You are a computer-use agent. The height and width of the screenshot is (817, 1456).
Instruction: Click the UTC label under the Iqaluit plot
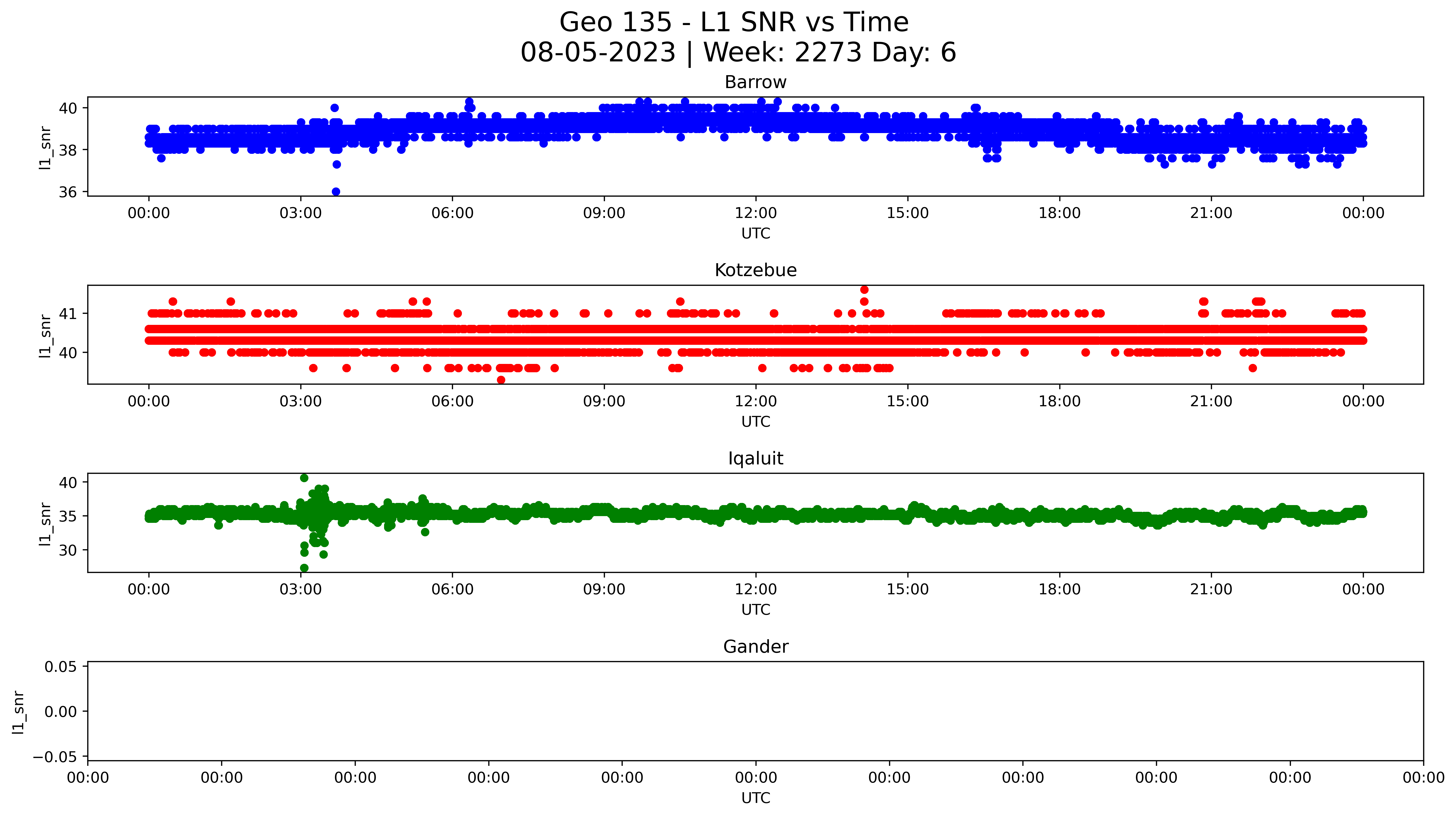click(x=756, y=610)
